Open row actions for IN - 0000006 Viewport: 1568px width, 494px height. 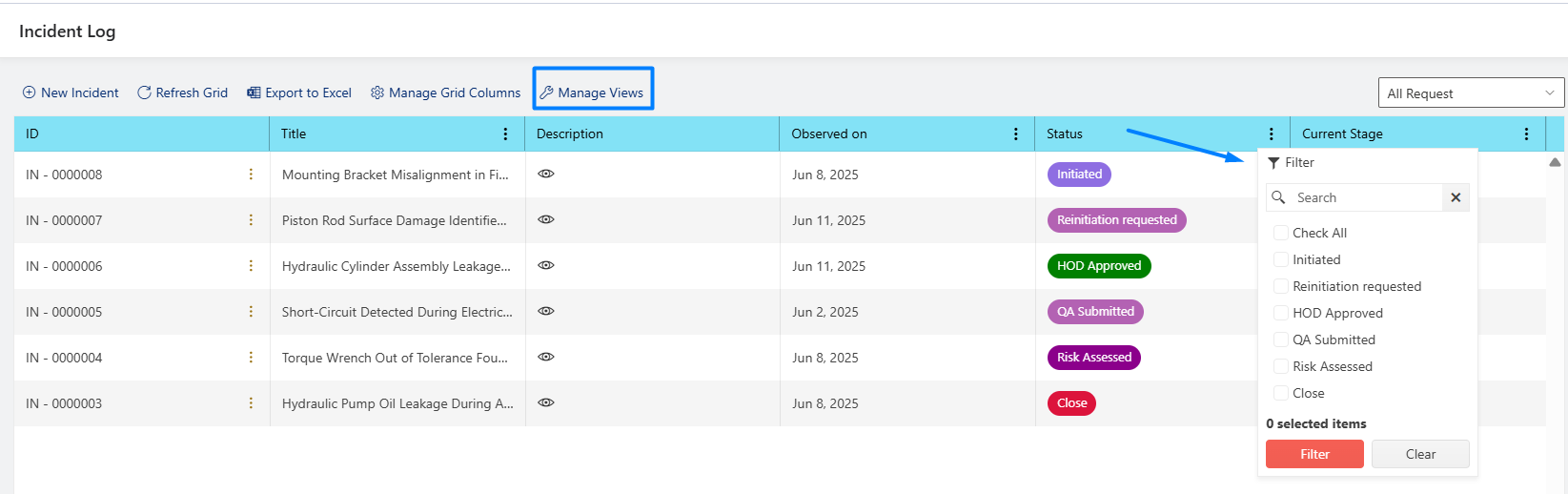251,265
